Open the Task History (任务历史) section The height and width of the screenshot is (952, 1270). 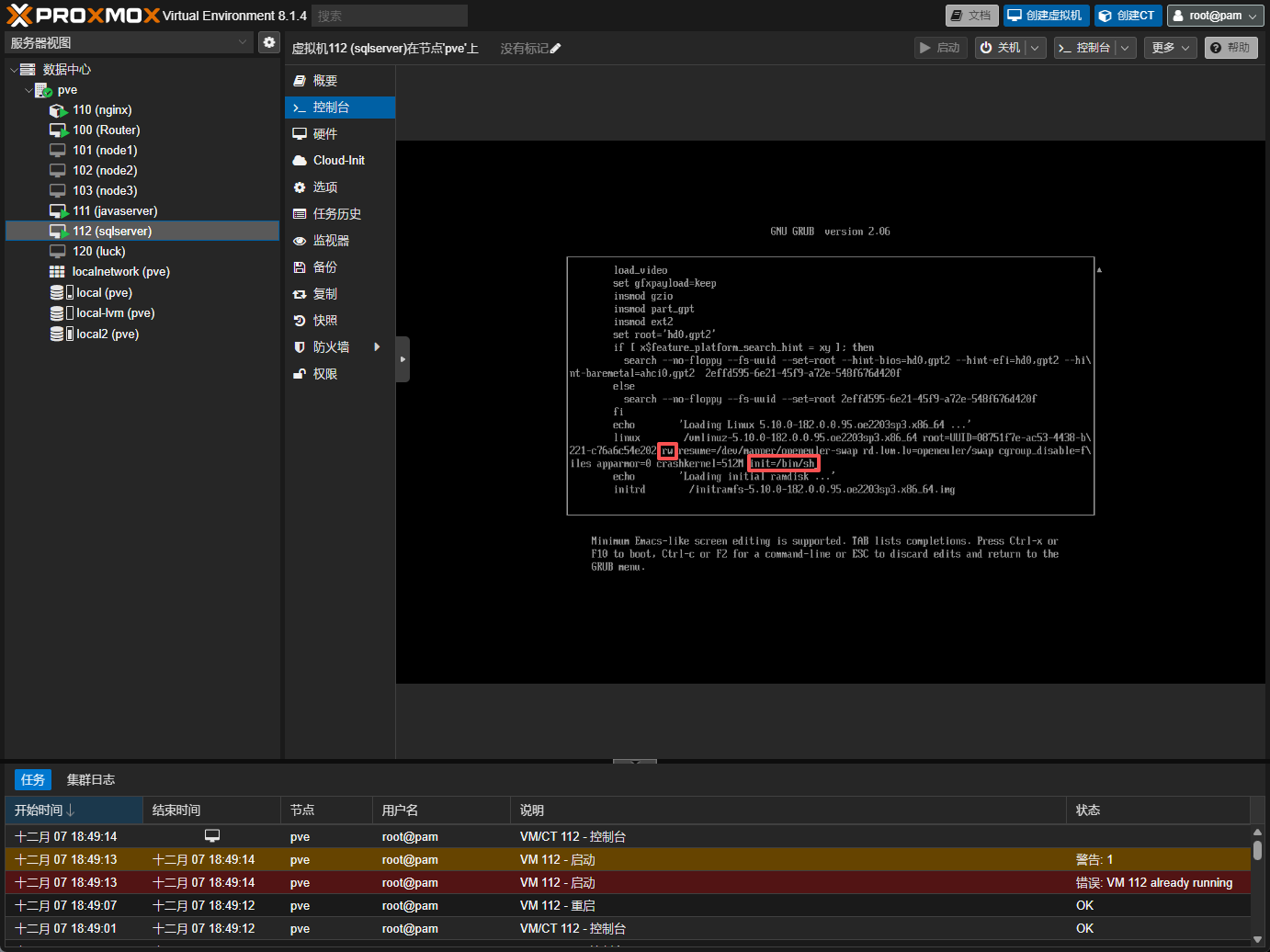[340, 214]
